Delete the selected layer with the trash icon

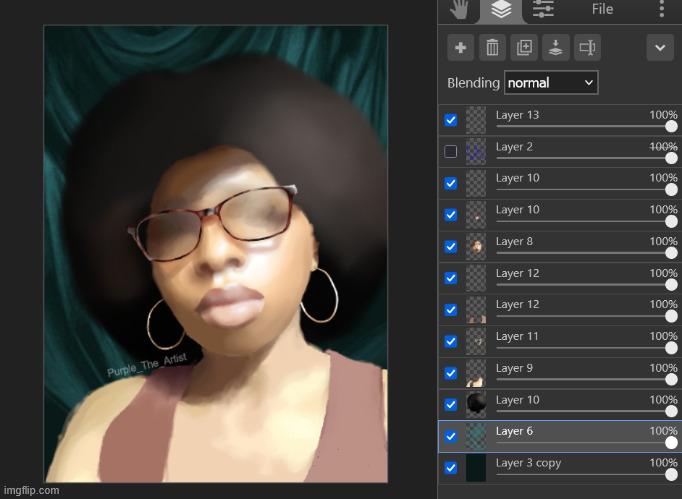492,47
